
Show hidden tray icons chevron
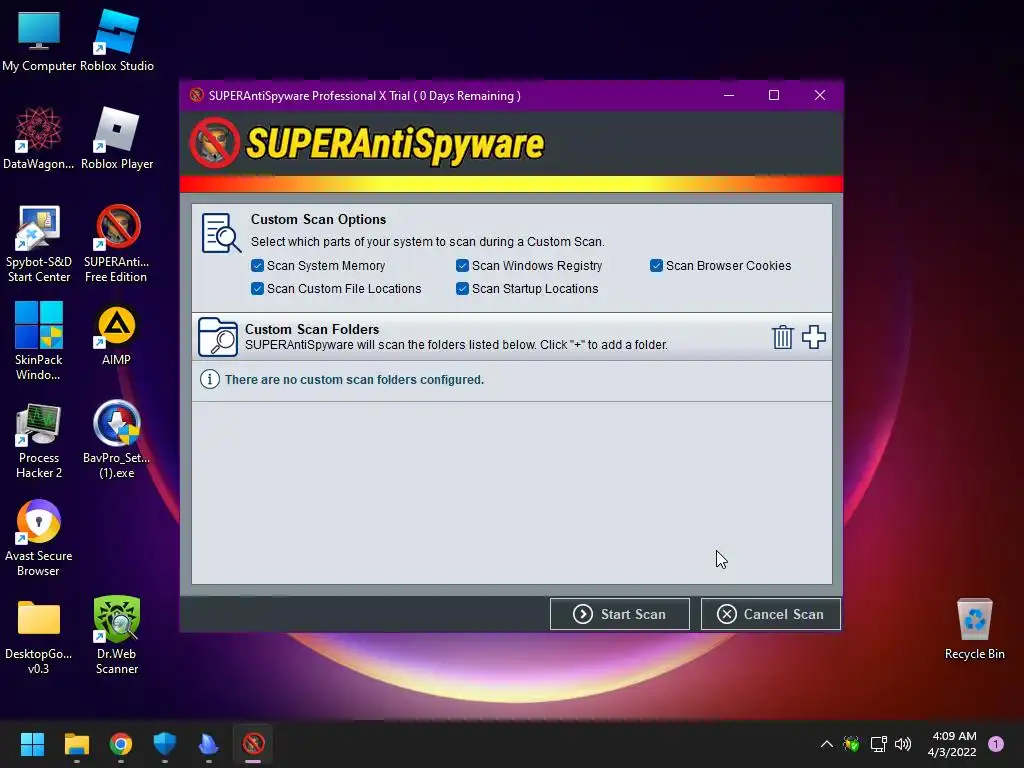(826, 744)
